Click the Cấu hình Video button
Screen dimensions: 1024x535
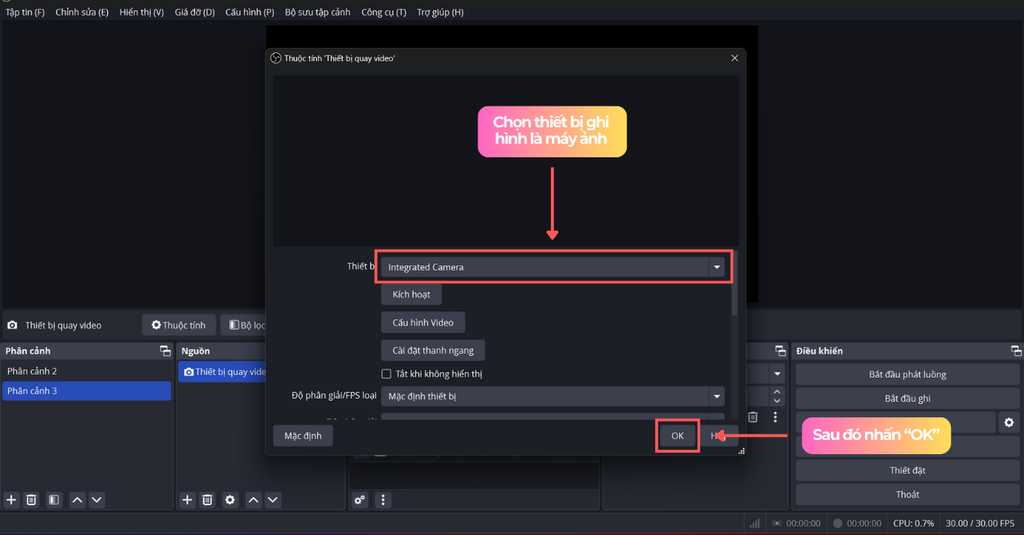click(x=423, y=323)
